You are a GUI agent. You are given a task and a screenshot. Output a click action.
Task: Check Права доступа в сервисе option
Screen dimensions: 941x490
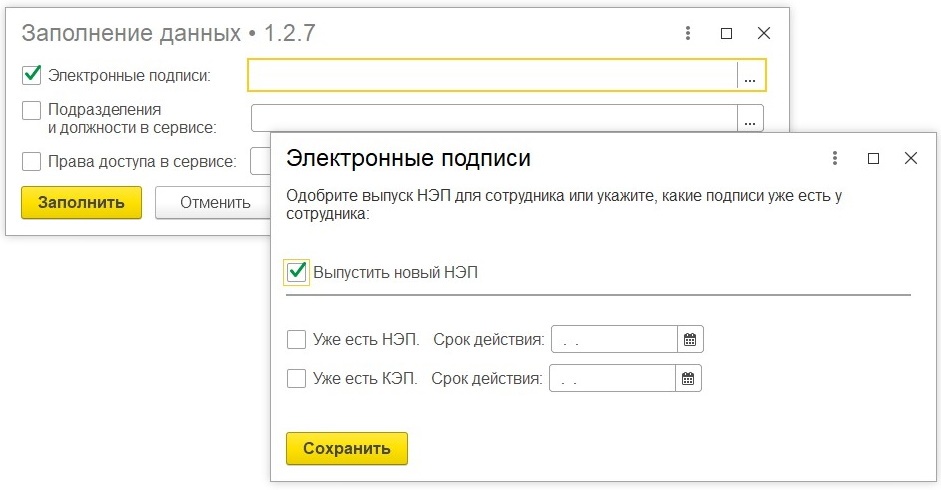pos(31,162)
